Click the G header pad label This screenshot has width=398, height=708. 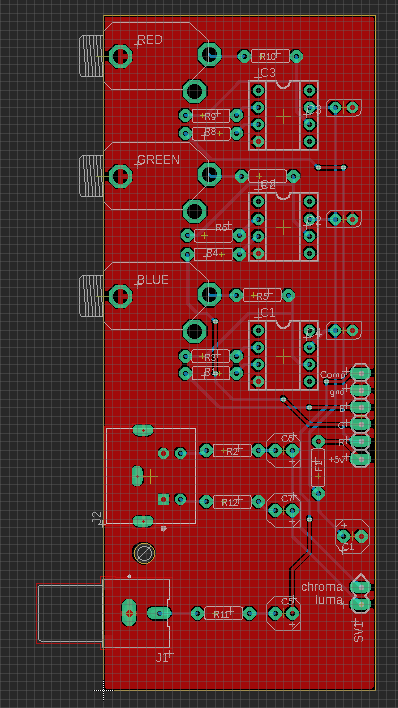click(x=342, y=425)
